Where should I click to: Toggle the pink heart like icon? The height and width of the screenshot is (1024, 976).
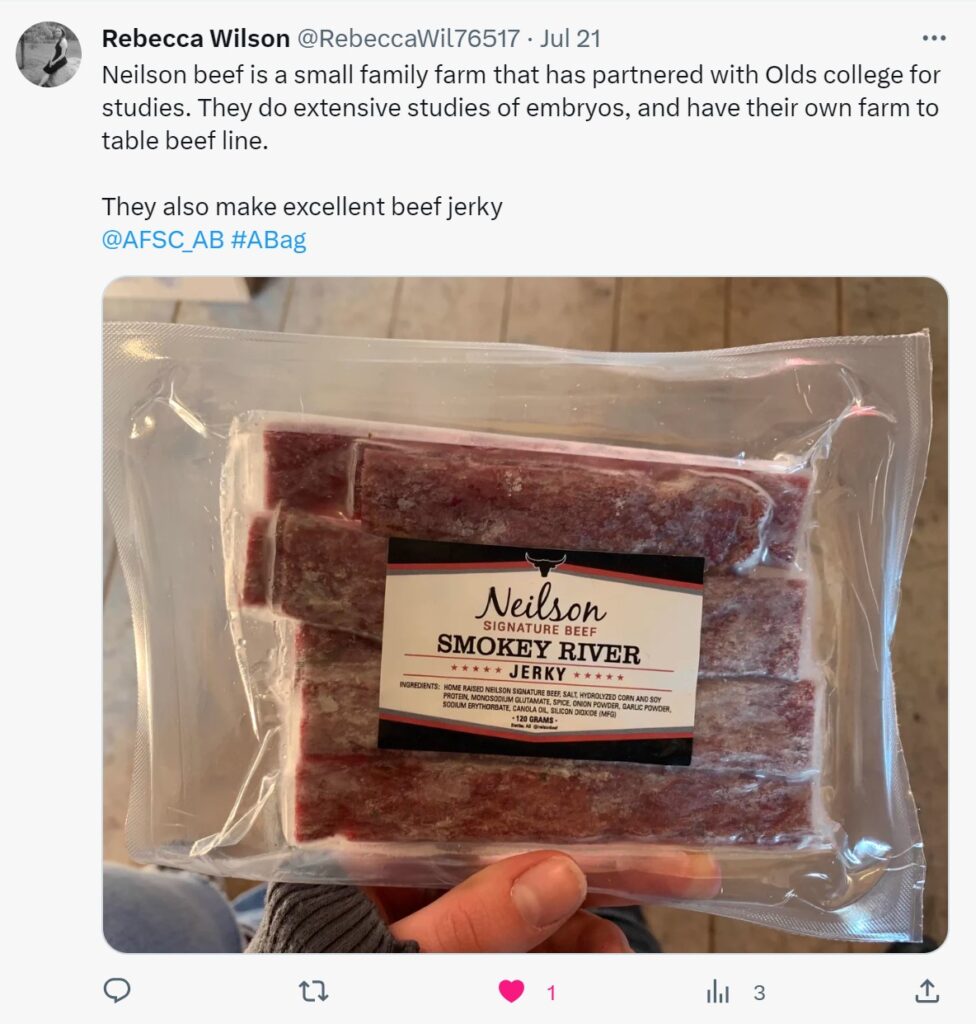[x=511, y=991]
